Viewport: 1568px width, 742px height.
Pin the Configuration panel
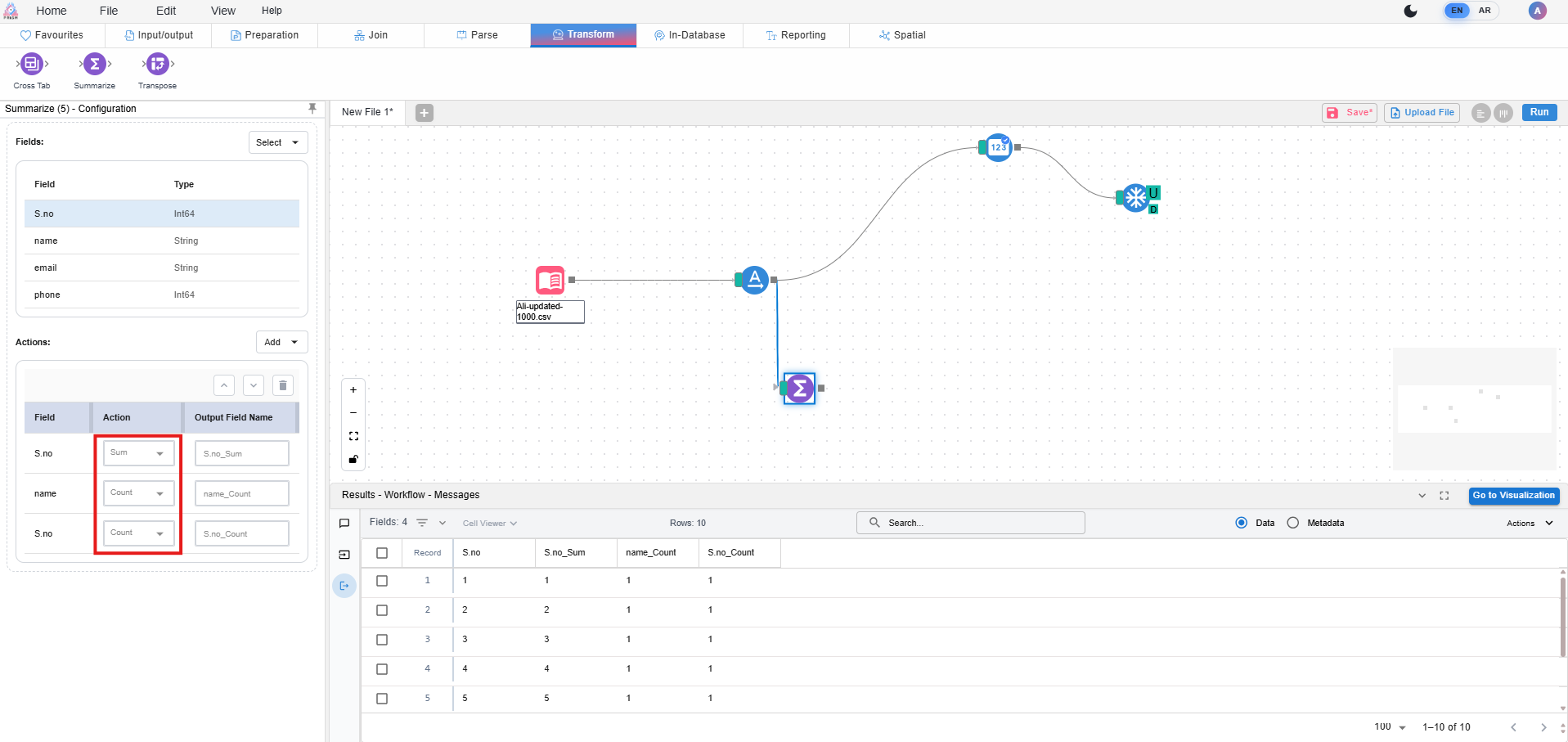(312, 109)
